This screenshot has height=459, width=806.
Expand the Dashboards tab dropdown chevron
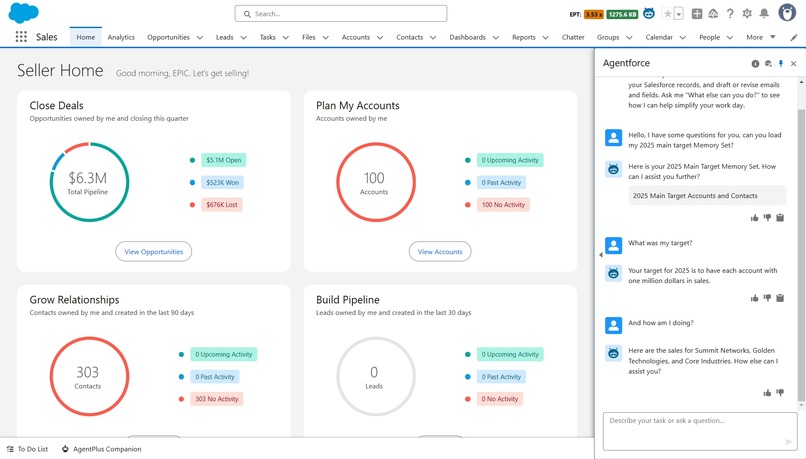pyautogui.click(x=496, y=38)
